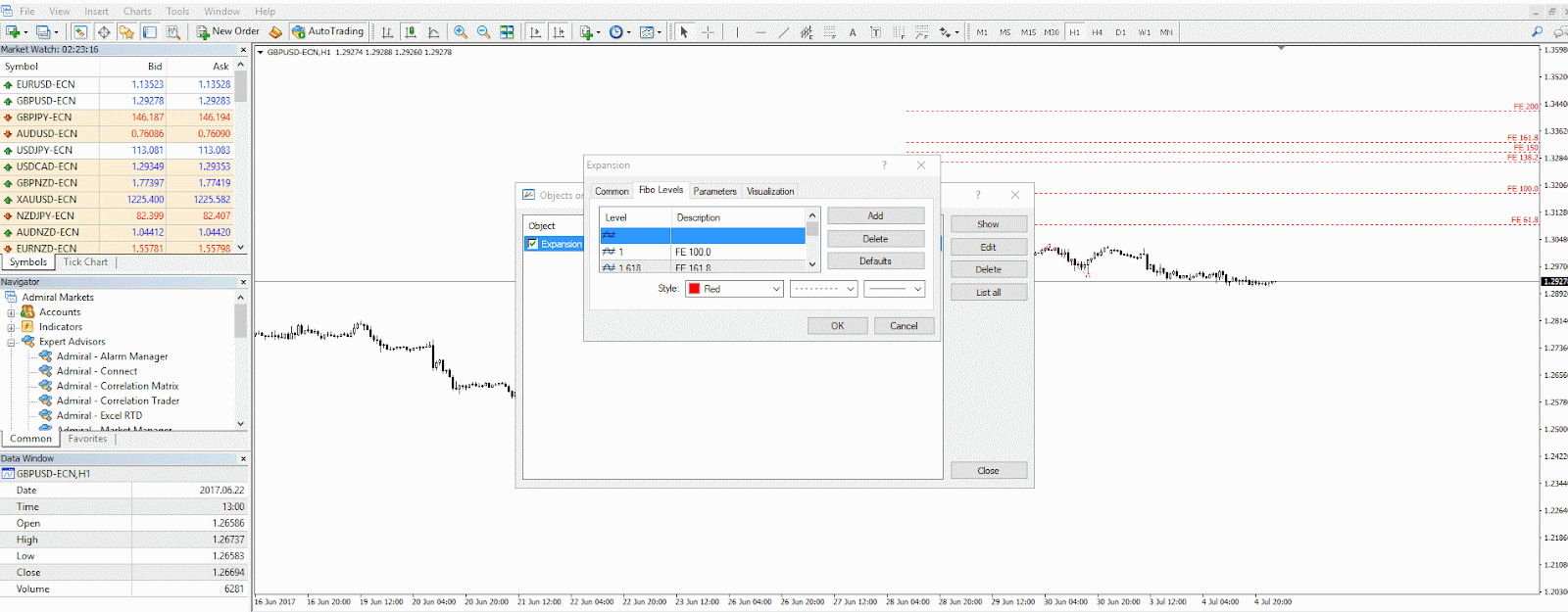This screenshot has width=1568, height=612.
Task: Open the line width dropdown
Action: point(895,289)
